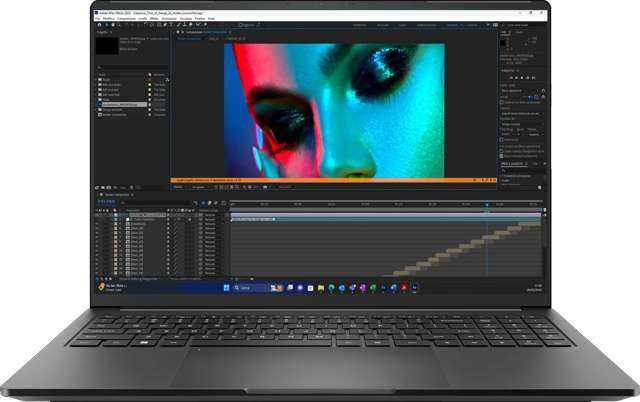Step to previous frame in Preview panel
The width and height of the screenshot is (640, 402).
[516, 78]
